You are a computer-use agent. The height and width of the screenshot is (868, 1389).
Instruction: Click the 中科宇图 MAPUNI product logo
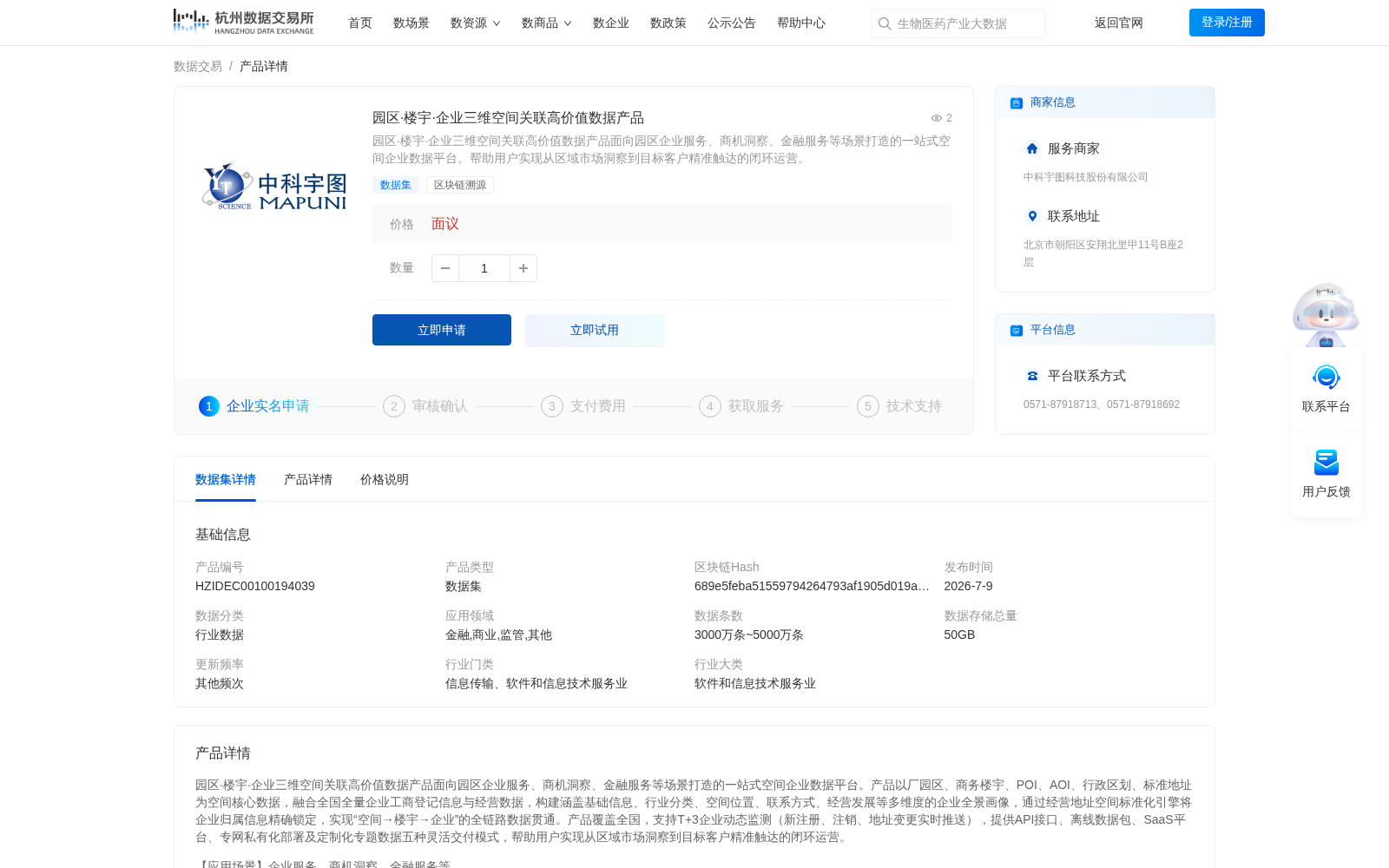(x=273, y=187)
